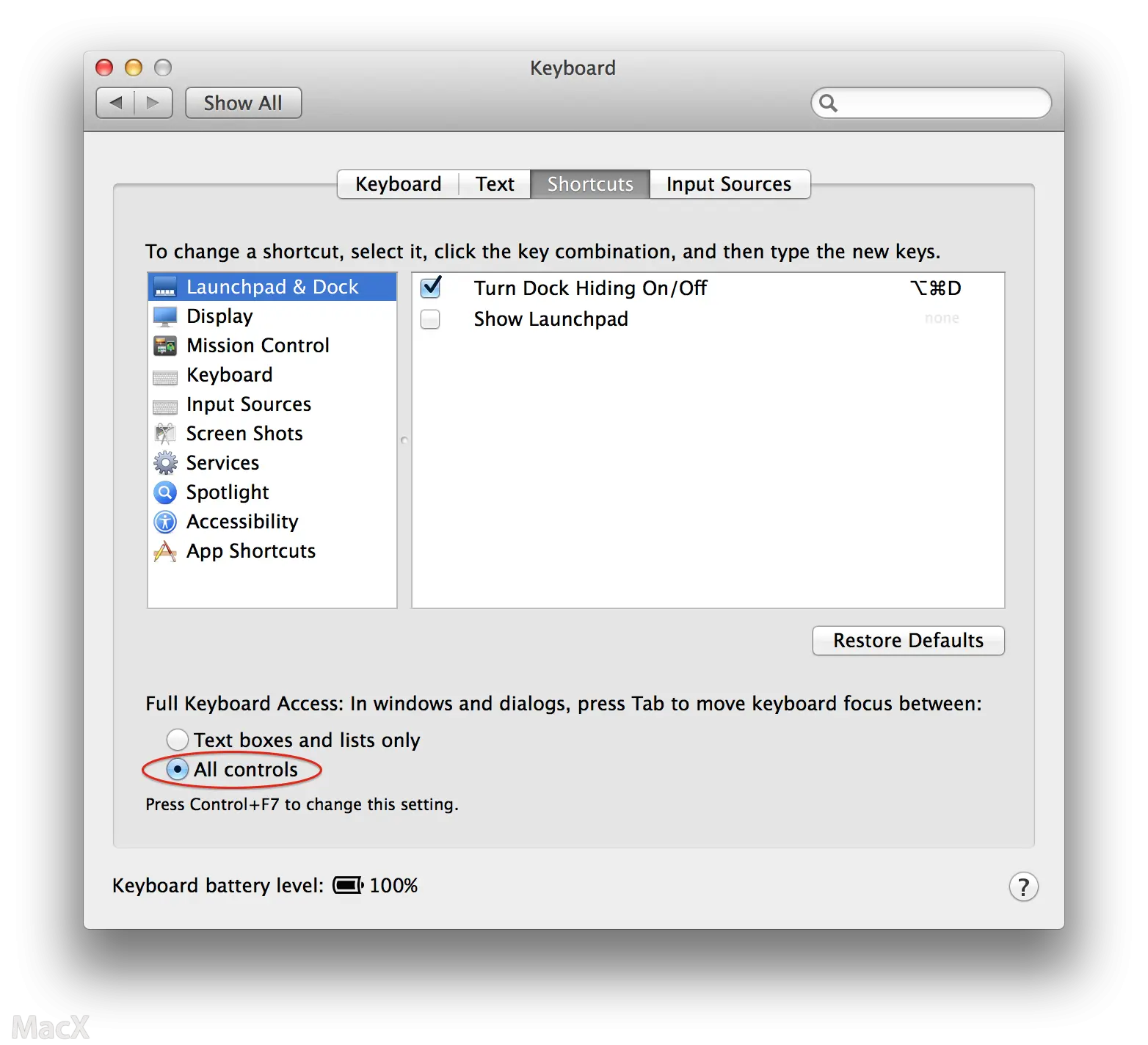Select the Services category
The image size is (1148, 1045).
[272, 463]
